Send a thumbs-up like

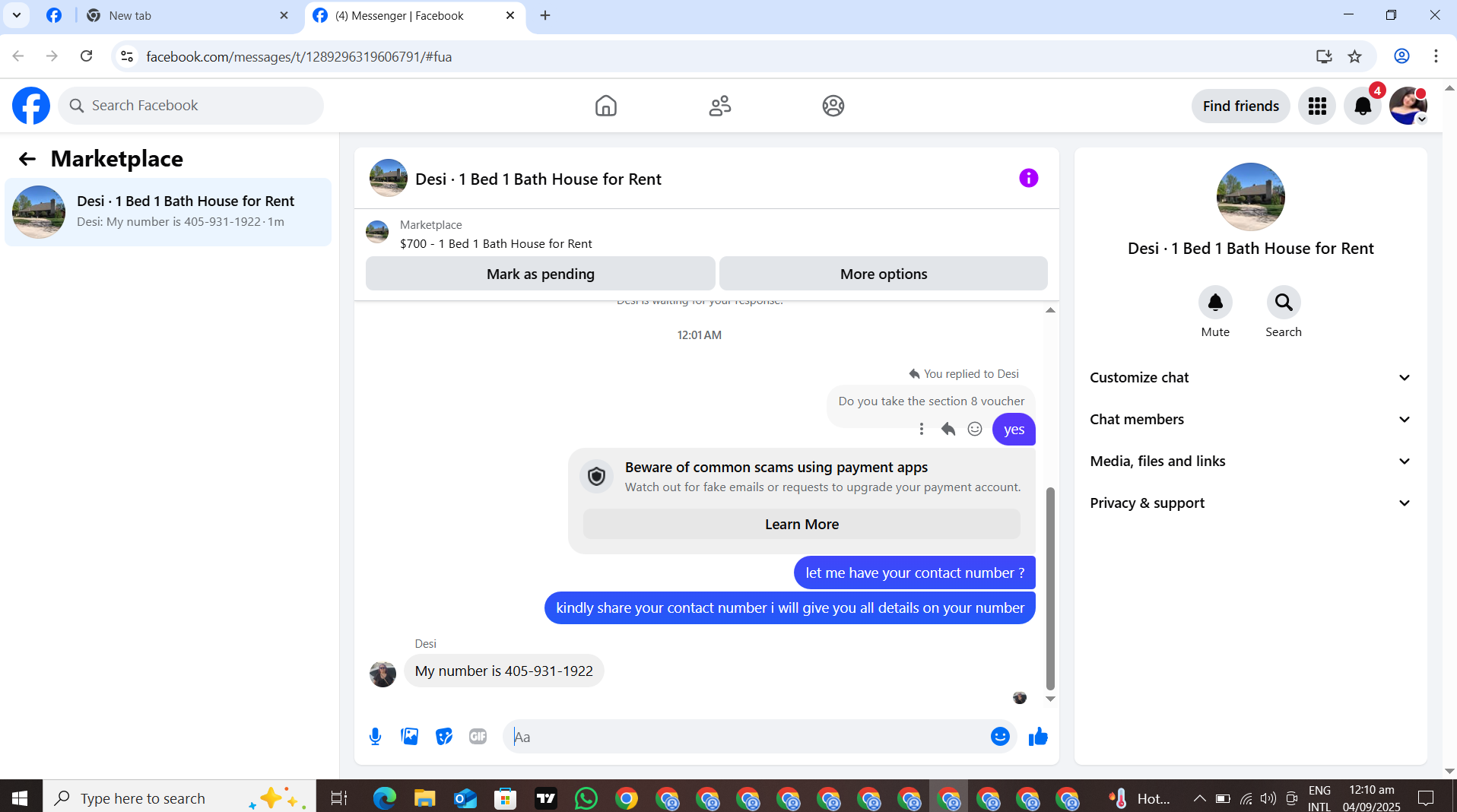(1038, 737)
